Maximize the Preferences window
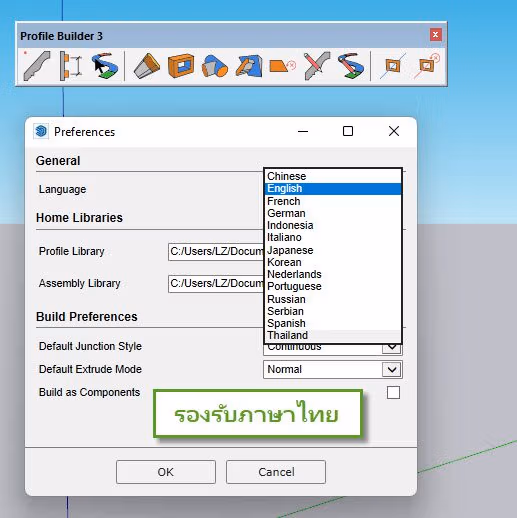Image resolution: width=517 pixels, height=518 pixels. coord(348,131)
